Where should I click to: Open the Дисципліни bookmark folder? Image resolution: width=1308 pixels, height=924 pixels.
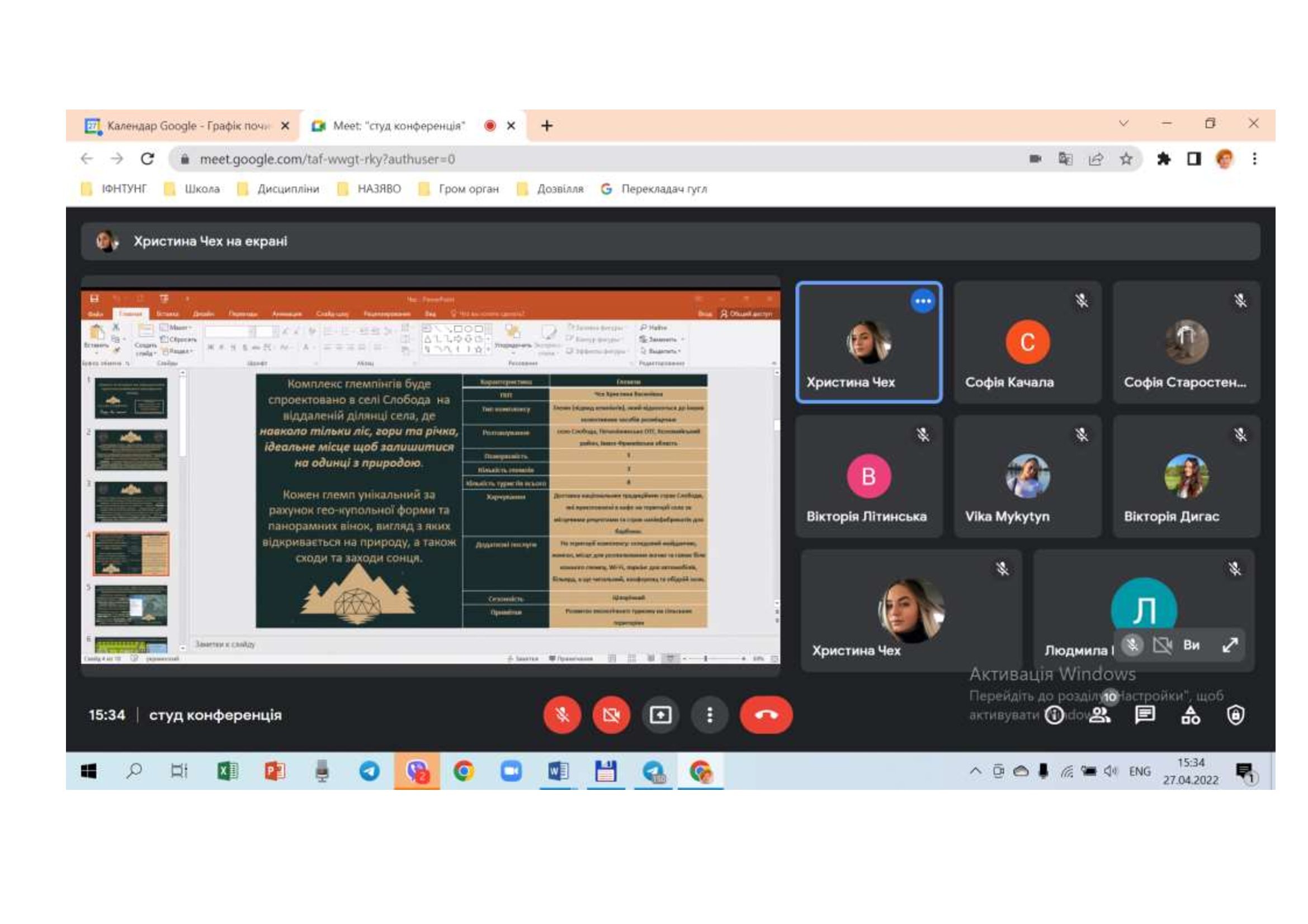(278, 189)
